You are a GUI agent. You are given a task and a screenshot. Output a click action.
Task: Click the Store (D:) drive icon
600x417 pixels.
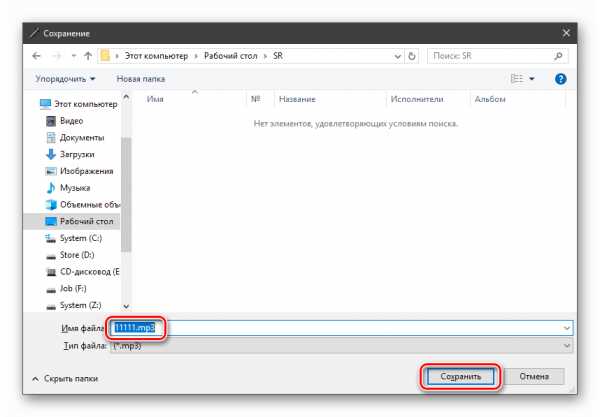tap(51, 256)
